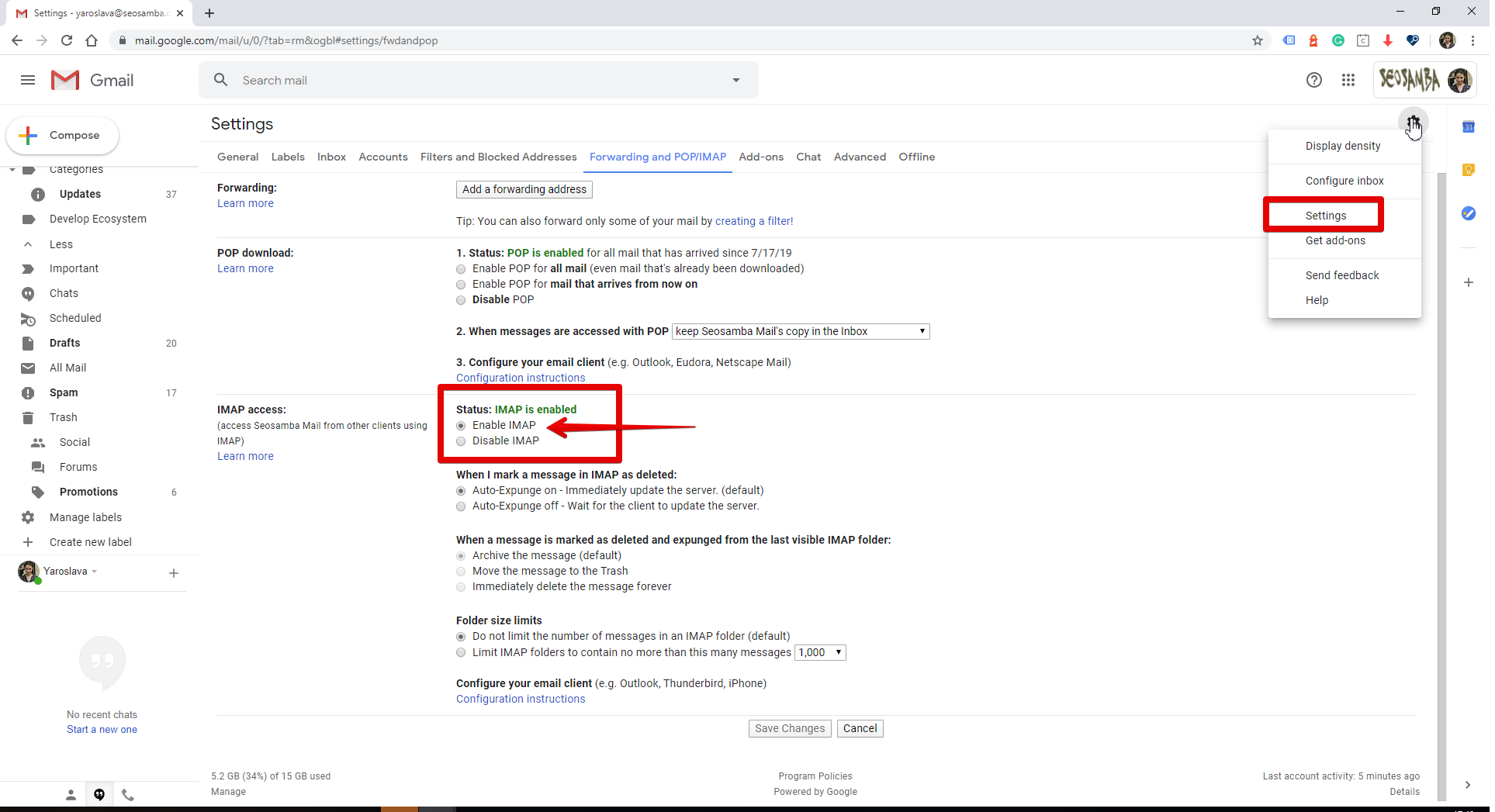Open the Calendar side panel icon
This screenshot has height=812, width=1495.
[x=1469, y=127]
